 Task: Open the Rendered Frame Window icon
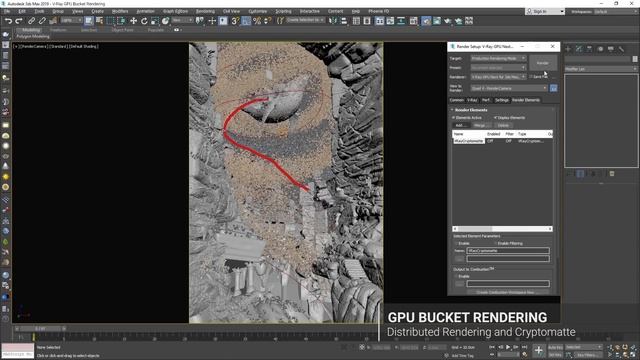(x=437, y=21)
